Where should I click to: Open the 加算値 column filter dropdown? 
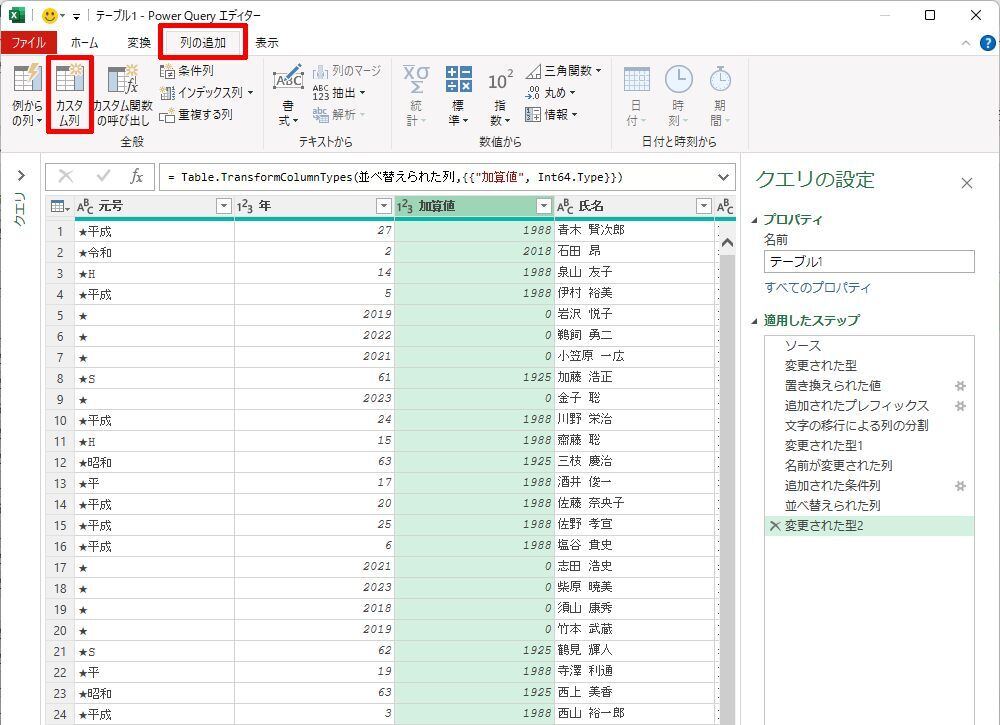(543, 206)
